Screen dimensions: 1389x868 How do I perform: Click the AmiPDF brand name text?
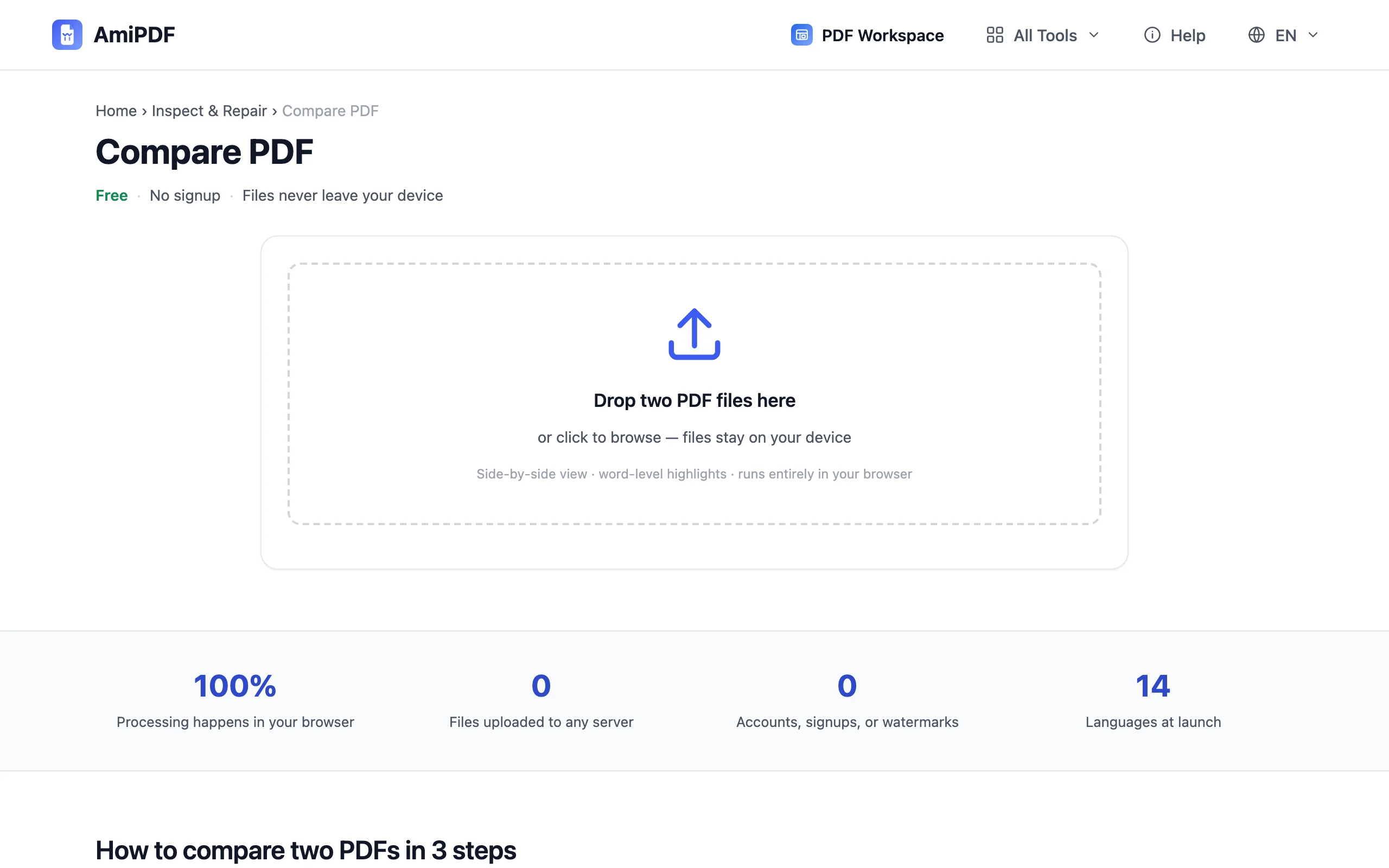(x=135, y=35)
